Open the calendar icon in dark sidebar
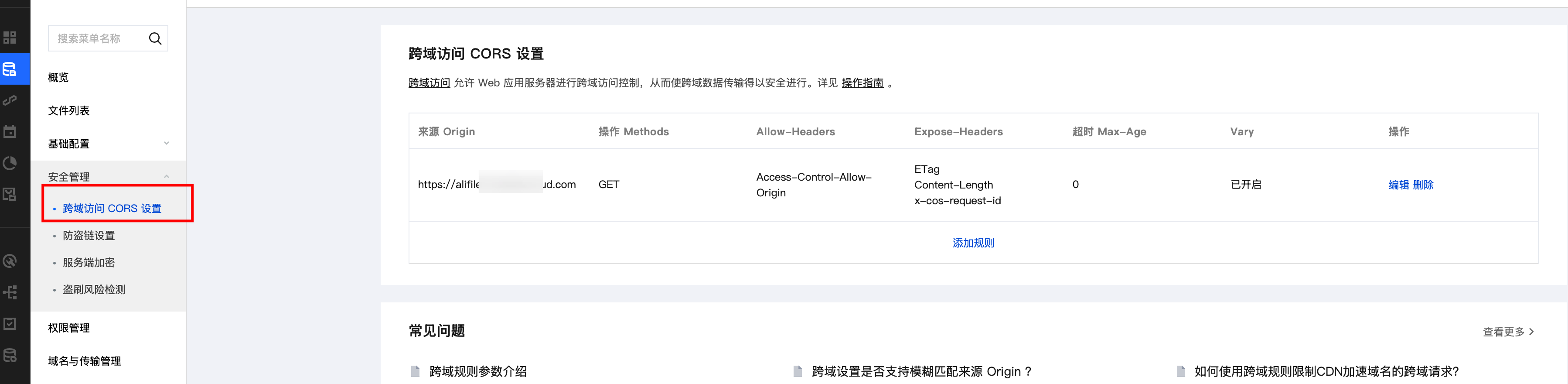Viewport: 1568px width, 384px height. click(10, 132)
